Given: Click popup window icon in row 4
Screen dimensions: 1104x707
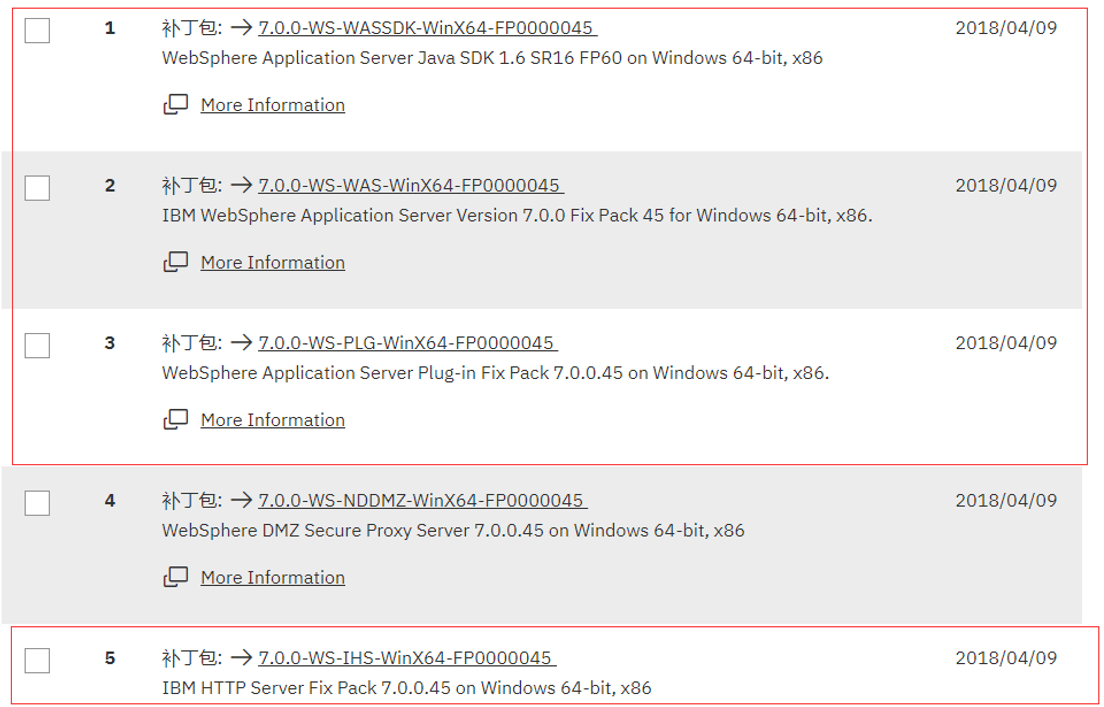Looking at the screenshot, I should [176, 577].
